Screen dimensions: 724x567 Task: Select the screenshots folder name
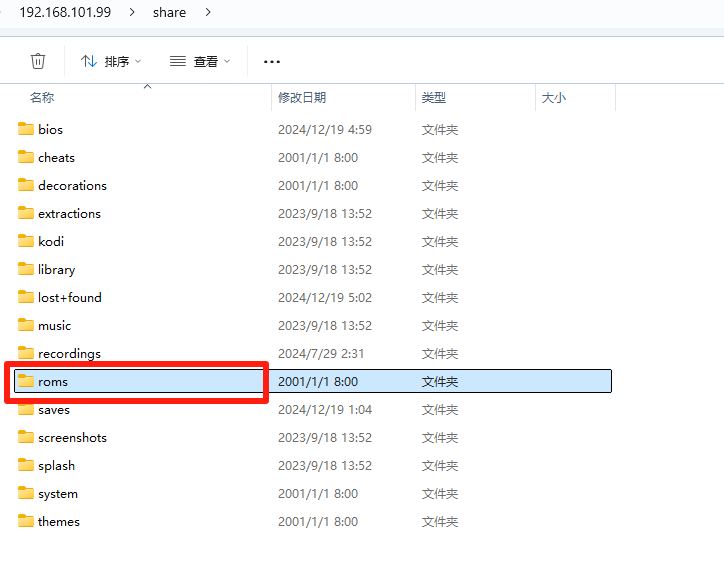pos(72,438)
